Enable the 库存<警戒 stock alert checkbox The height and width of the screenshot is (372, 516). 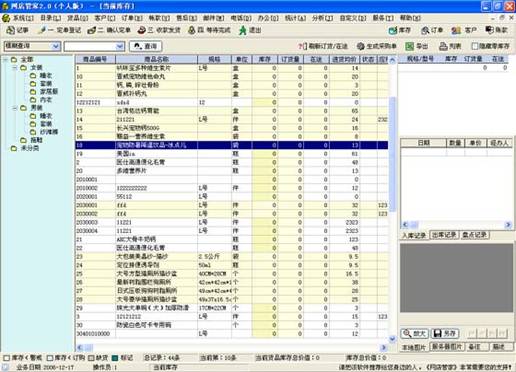pyautogui.click(x=6, y=358)
